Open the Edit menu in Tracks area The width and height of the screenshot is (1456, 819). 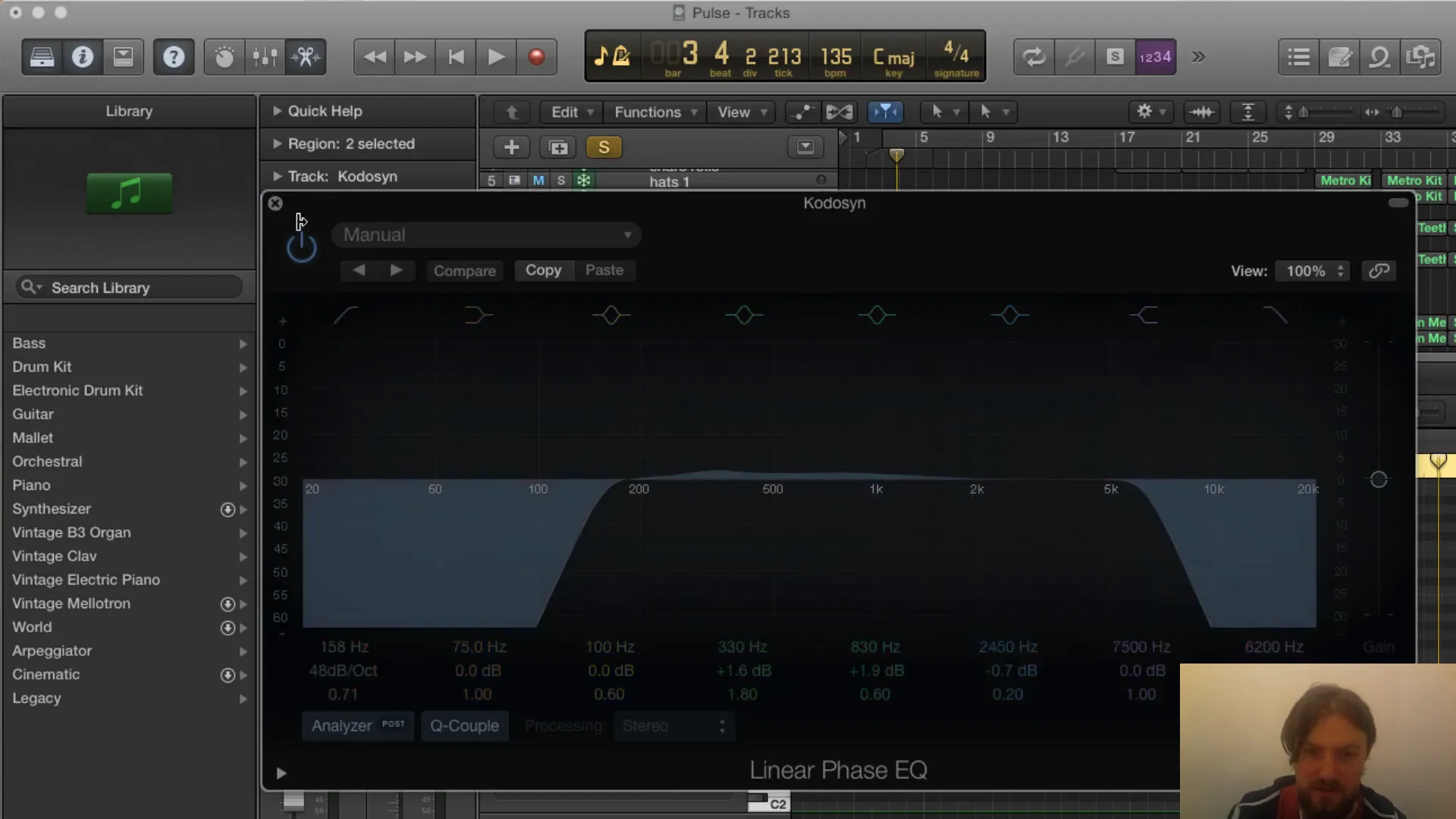(573, 112)
